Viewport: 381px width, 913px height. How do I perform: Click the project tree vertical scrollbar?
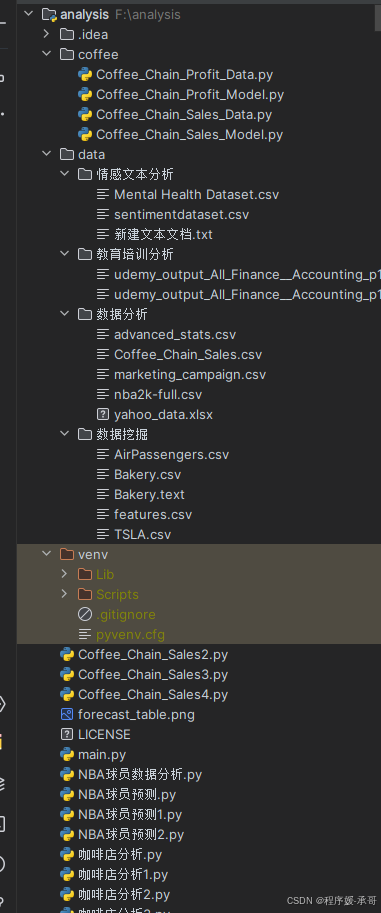click(x=378, y=16)
